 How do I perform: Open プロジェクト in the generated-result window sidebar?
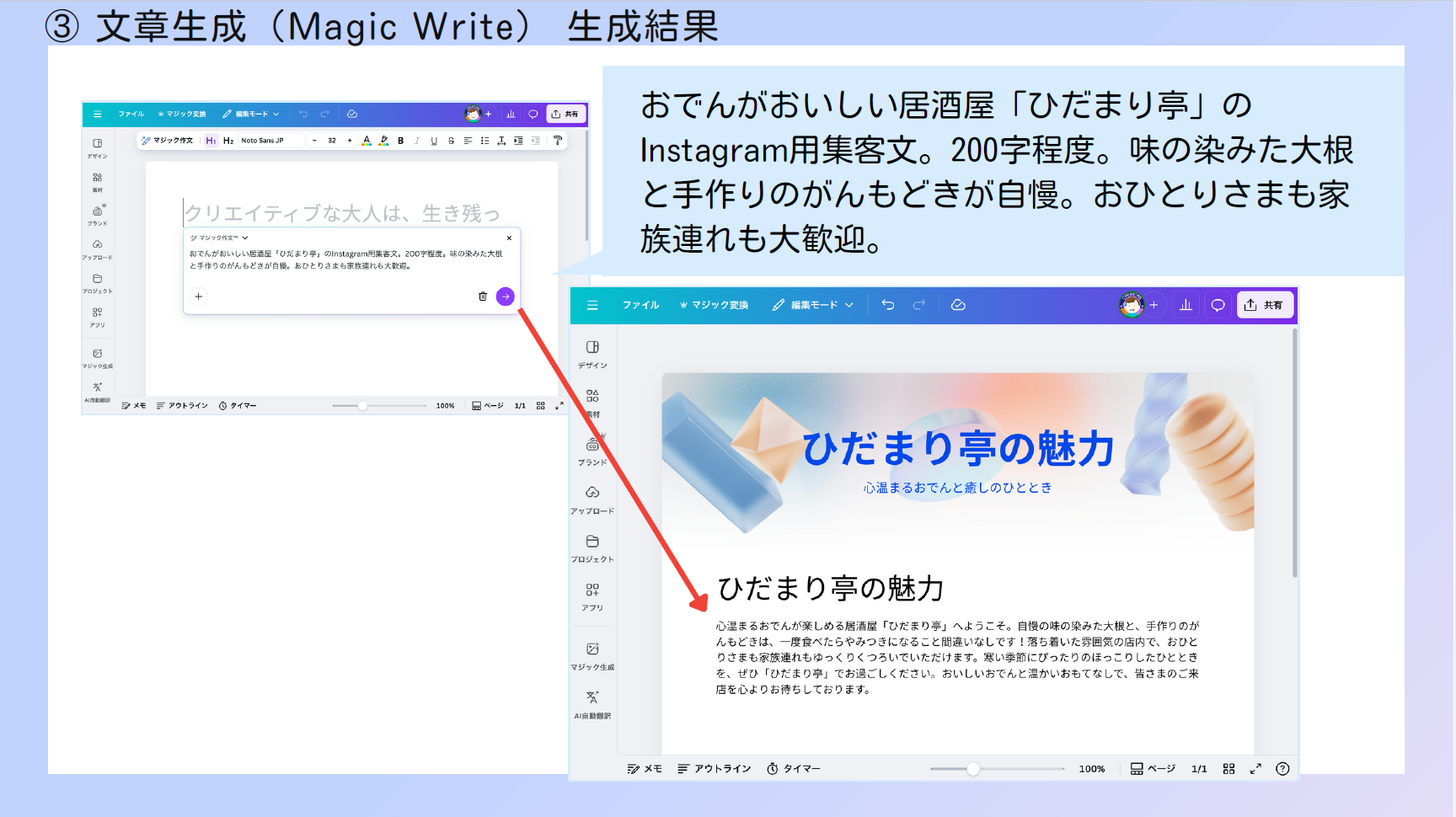pos(592,548)
